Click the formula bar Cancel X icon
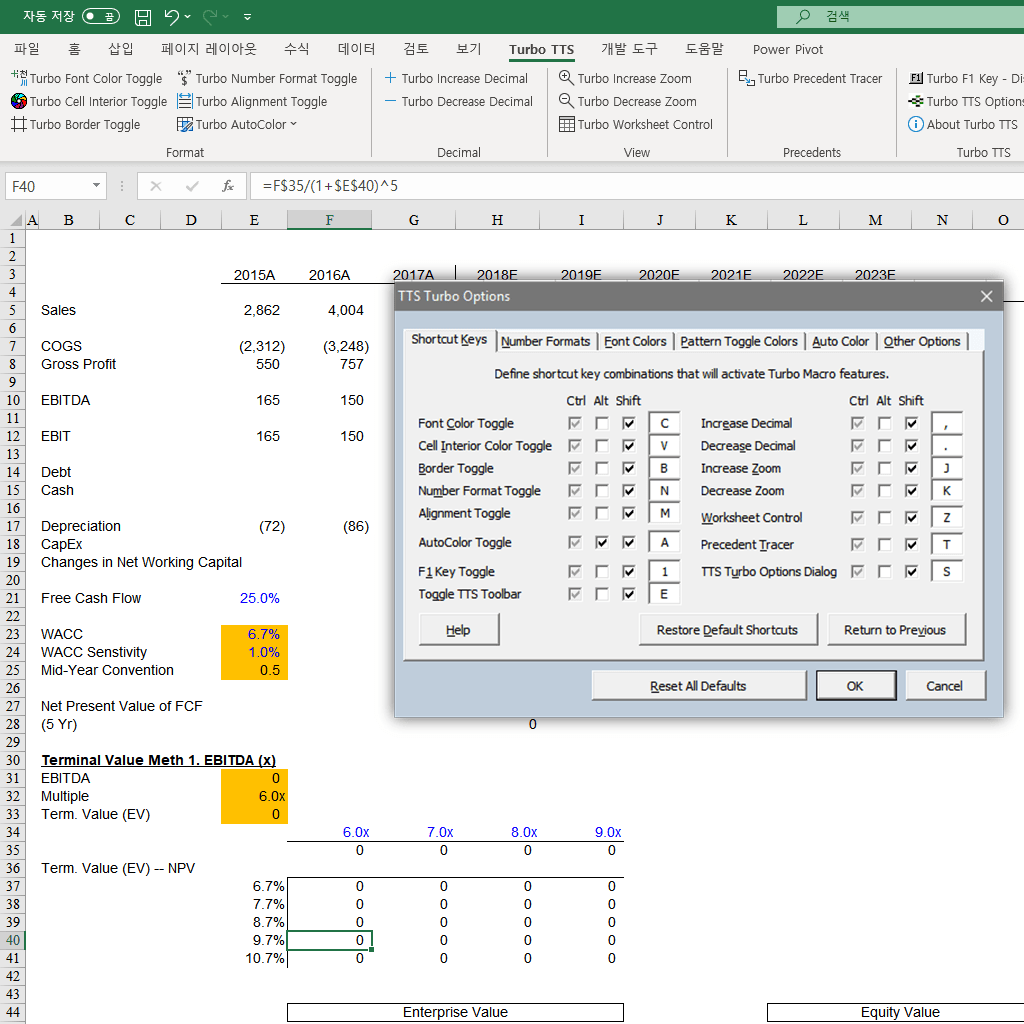 pyautogui.click(x=155, y=186)
